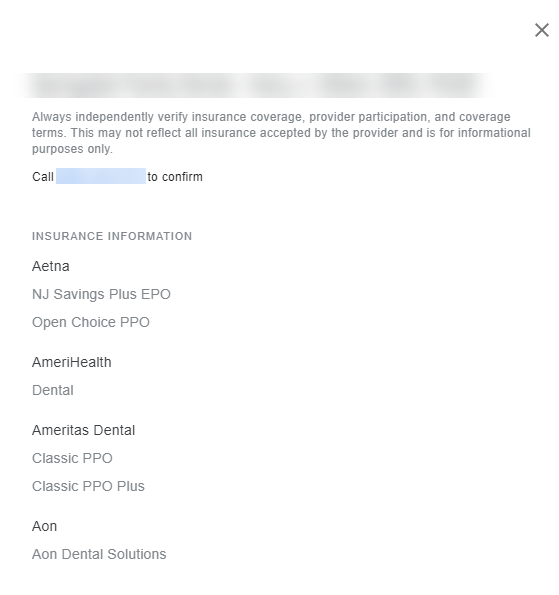The image size is (559, 595).
Task: Choose the Classic PPO plan
Action: tap(72, 458)
